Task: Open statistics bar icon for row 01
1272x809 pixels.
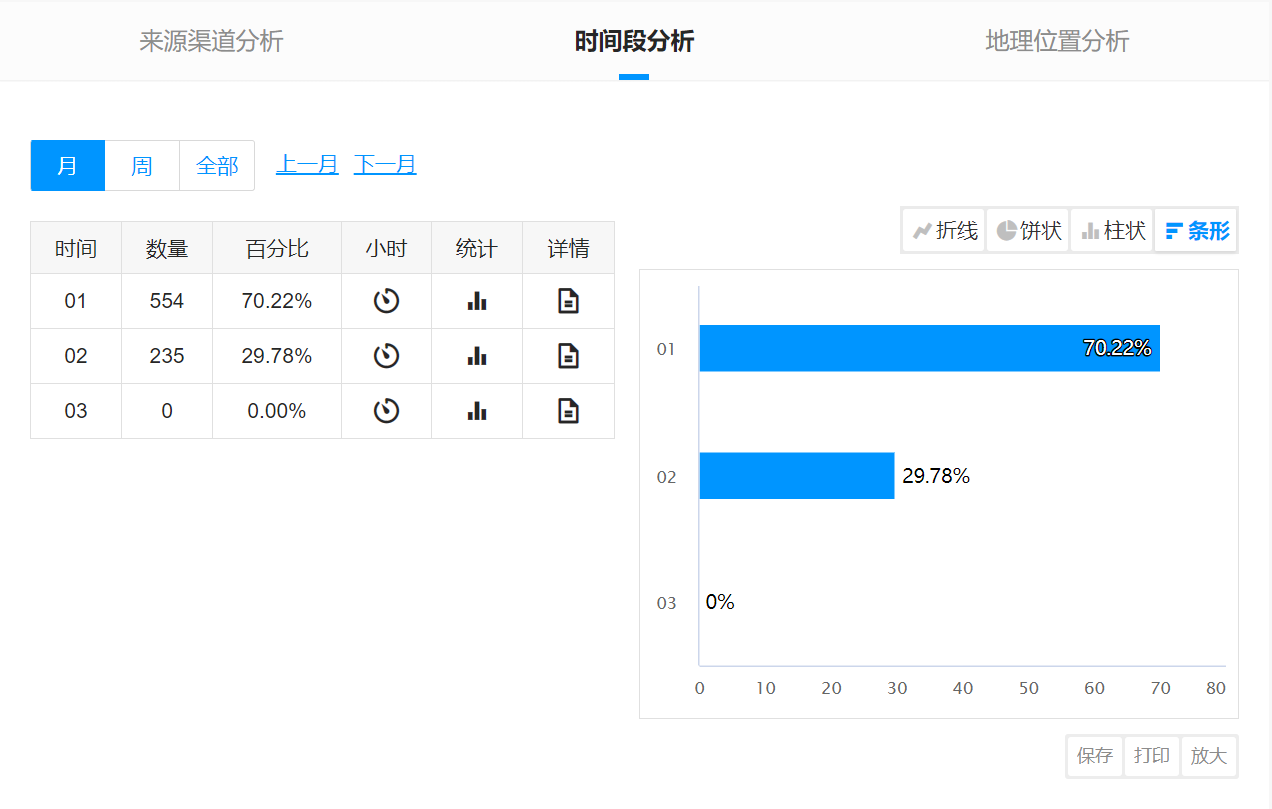Action: [477, 301]
